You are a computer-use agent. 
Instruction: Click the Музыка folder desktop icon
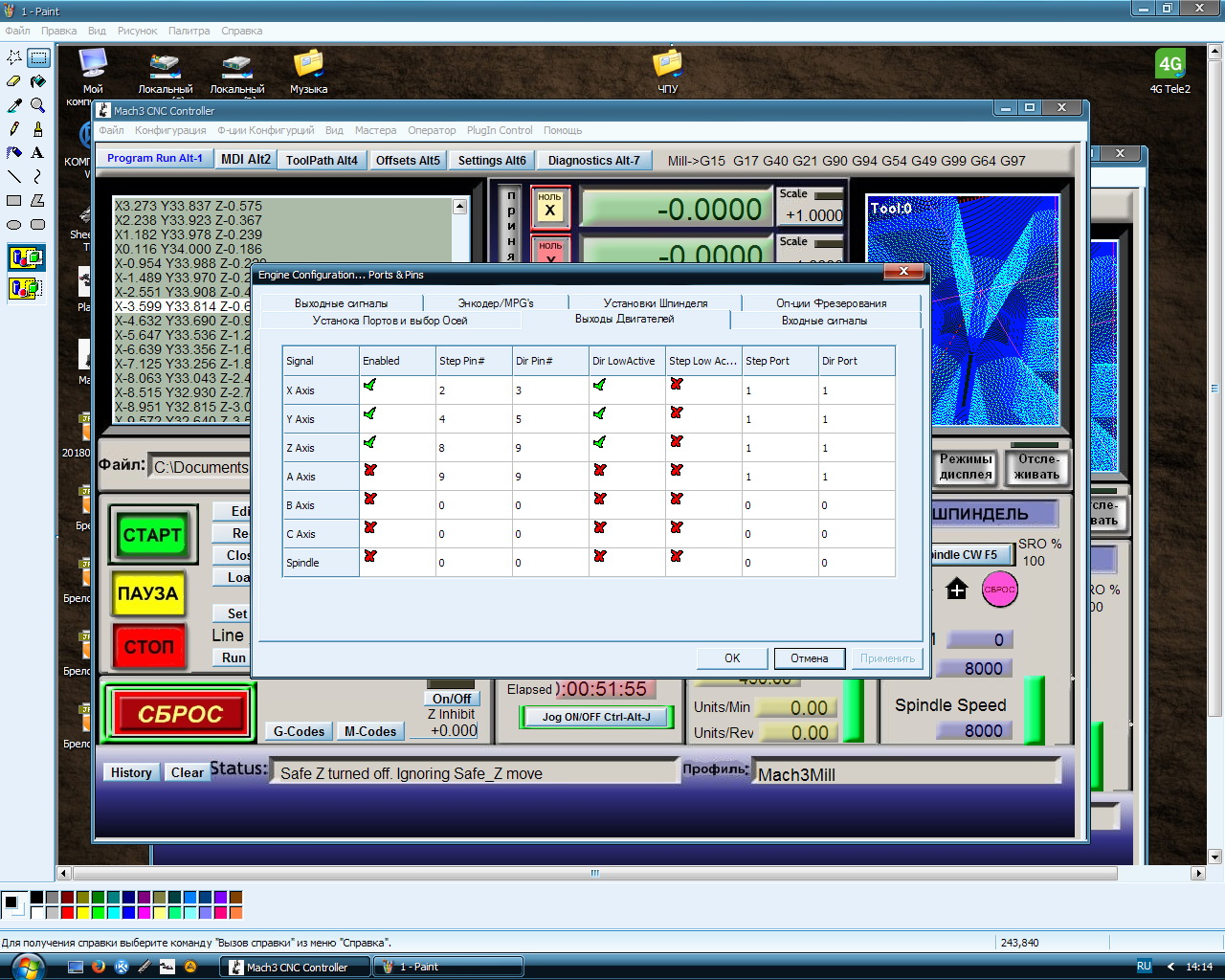(x=308, y=71)
